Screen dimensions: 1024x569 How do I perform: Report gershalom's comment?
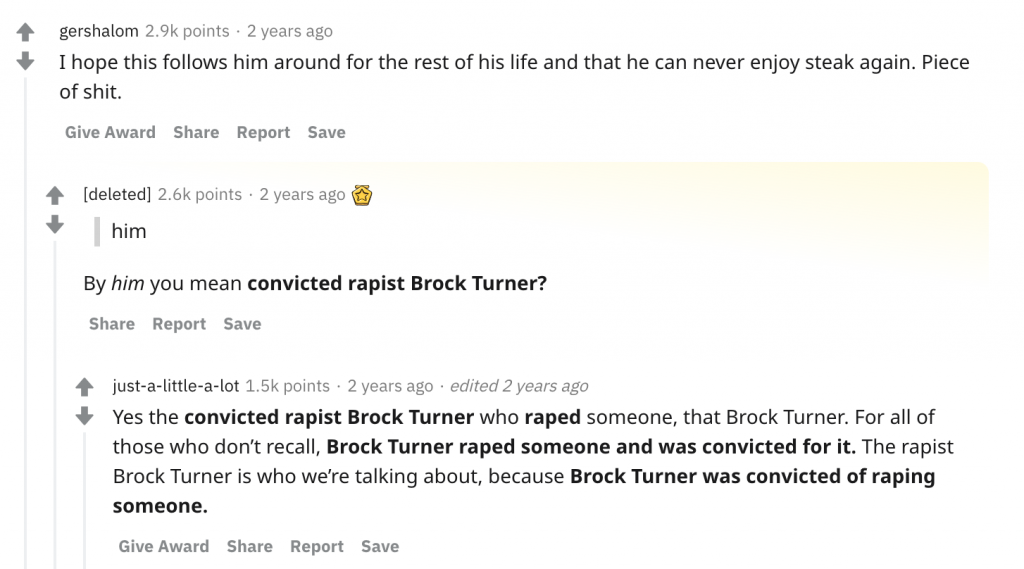(263, 132)
